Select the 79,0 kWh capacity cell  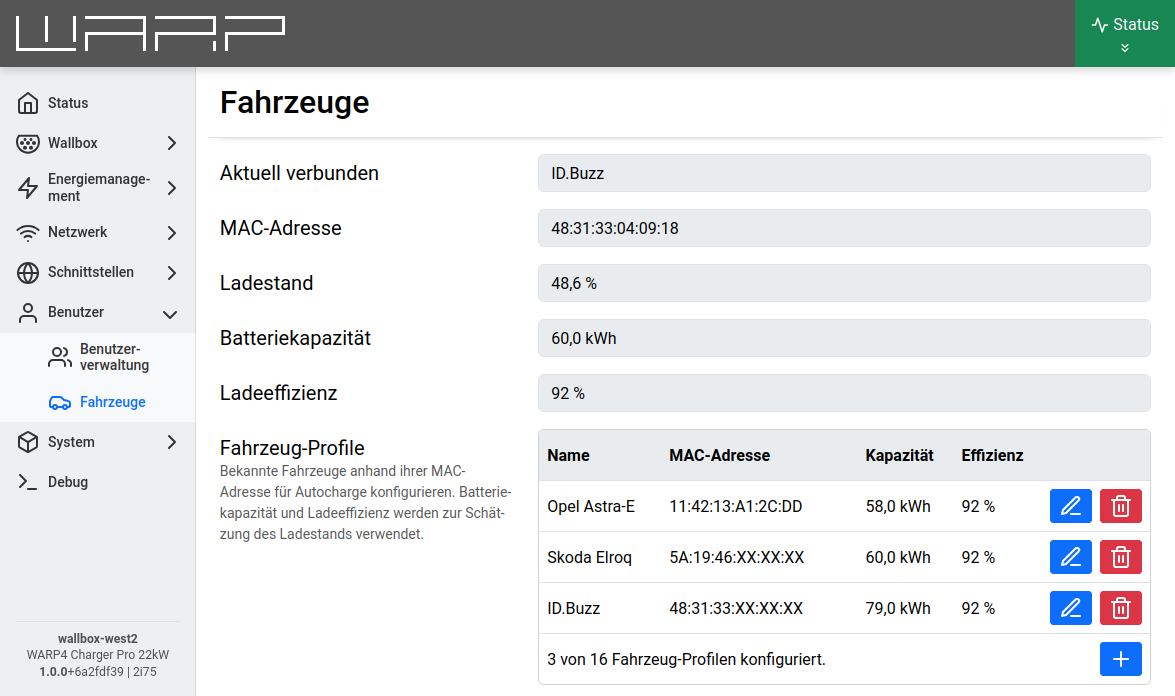(898, 608)
